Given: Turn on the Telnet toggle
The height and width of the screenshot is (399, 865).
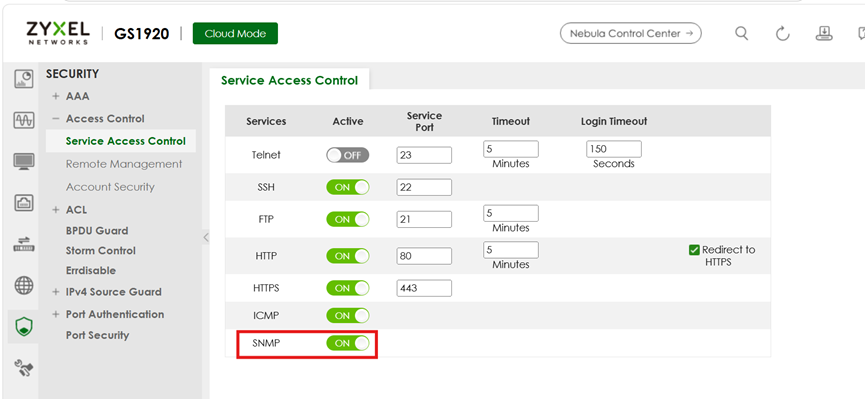Looking at the screenshot, I should pyautogui.click(x=348, y=155).
